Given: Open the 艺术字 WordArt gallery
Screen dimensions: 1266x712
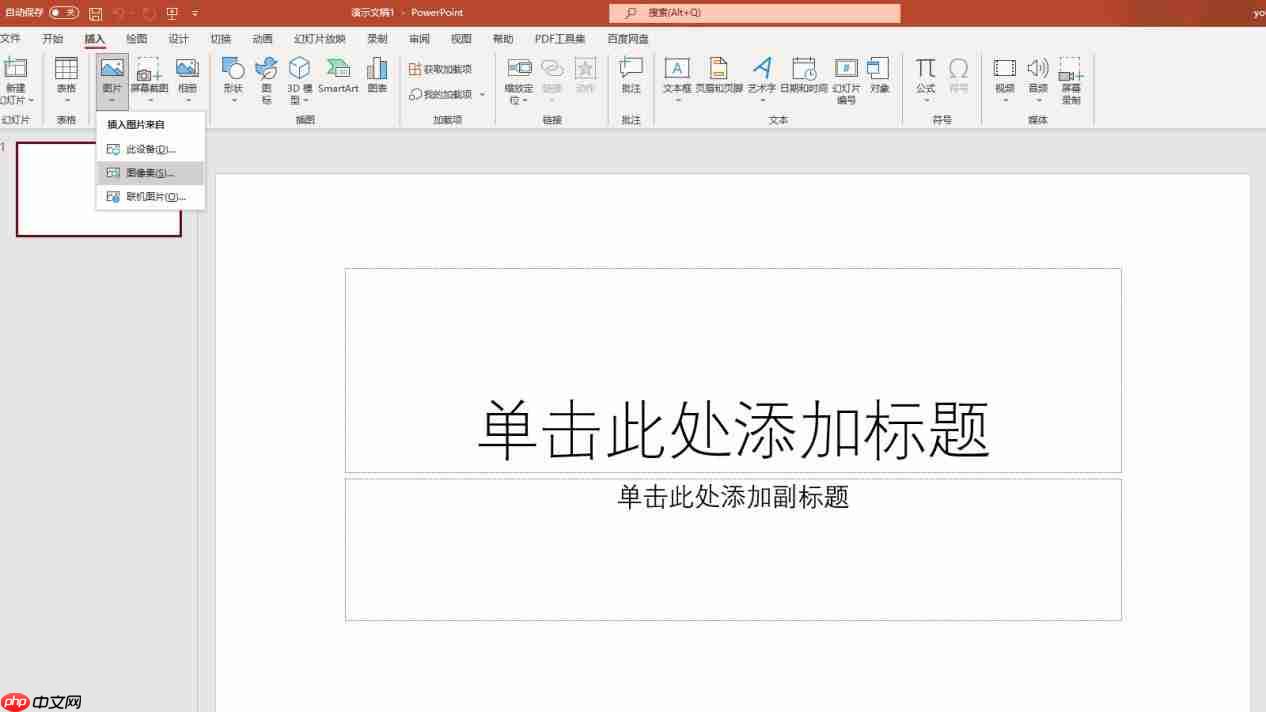Looking at the screenshot, I should pyautogui.click(x=762, y=80).
